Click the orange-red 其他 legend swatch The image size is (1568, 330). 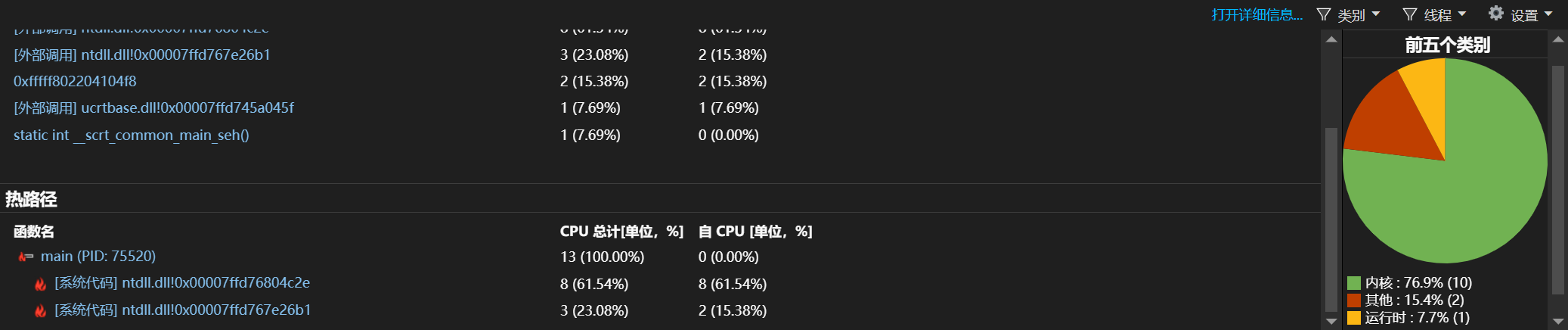click(x=1353, y=300)
